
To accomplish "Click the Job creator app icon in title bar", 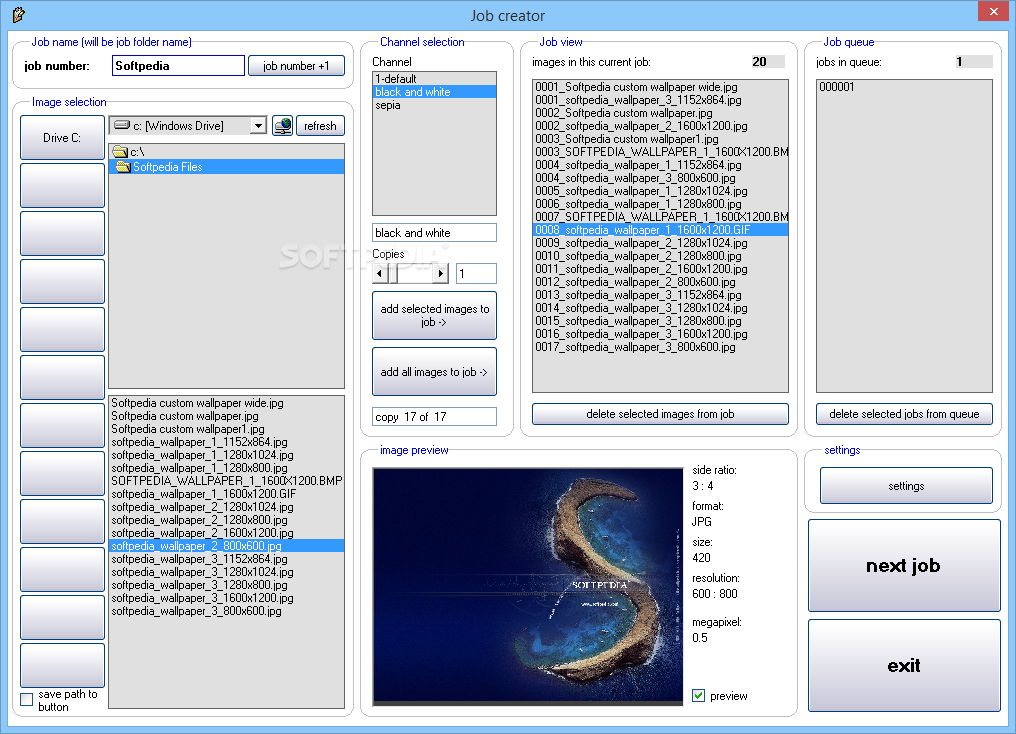I will click(18, 14).
